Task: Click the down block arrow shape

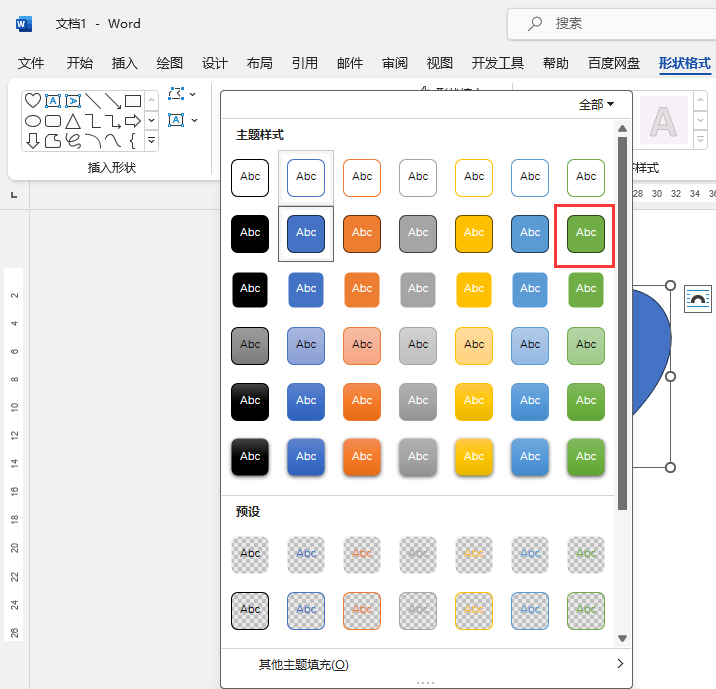Action: 32,141
